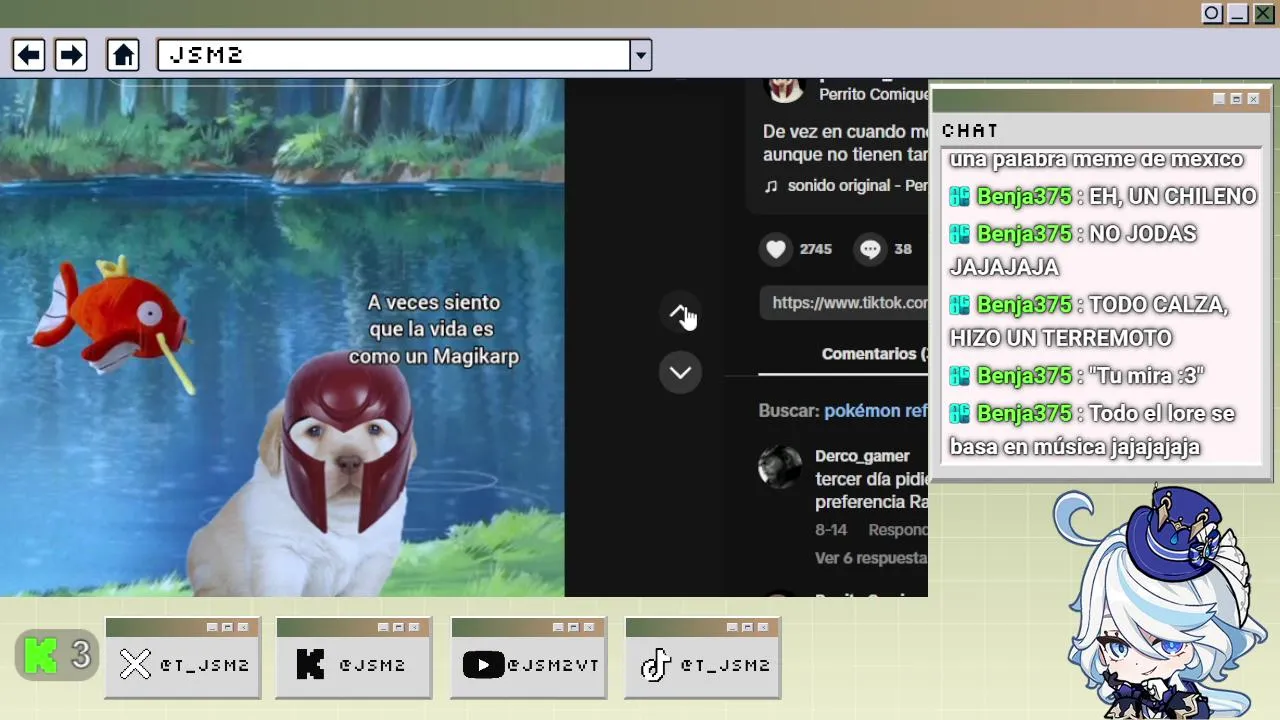
Task: Click the 'Tu mira :3' chat message
Action: point(1076,376)
